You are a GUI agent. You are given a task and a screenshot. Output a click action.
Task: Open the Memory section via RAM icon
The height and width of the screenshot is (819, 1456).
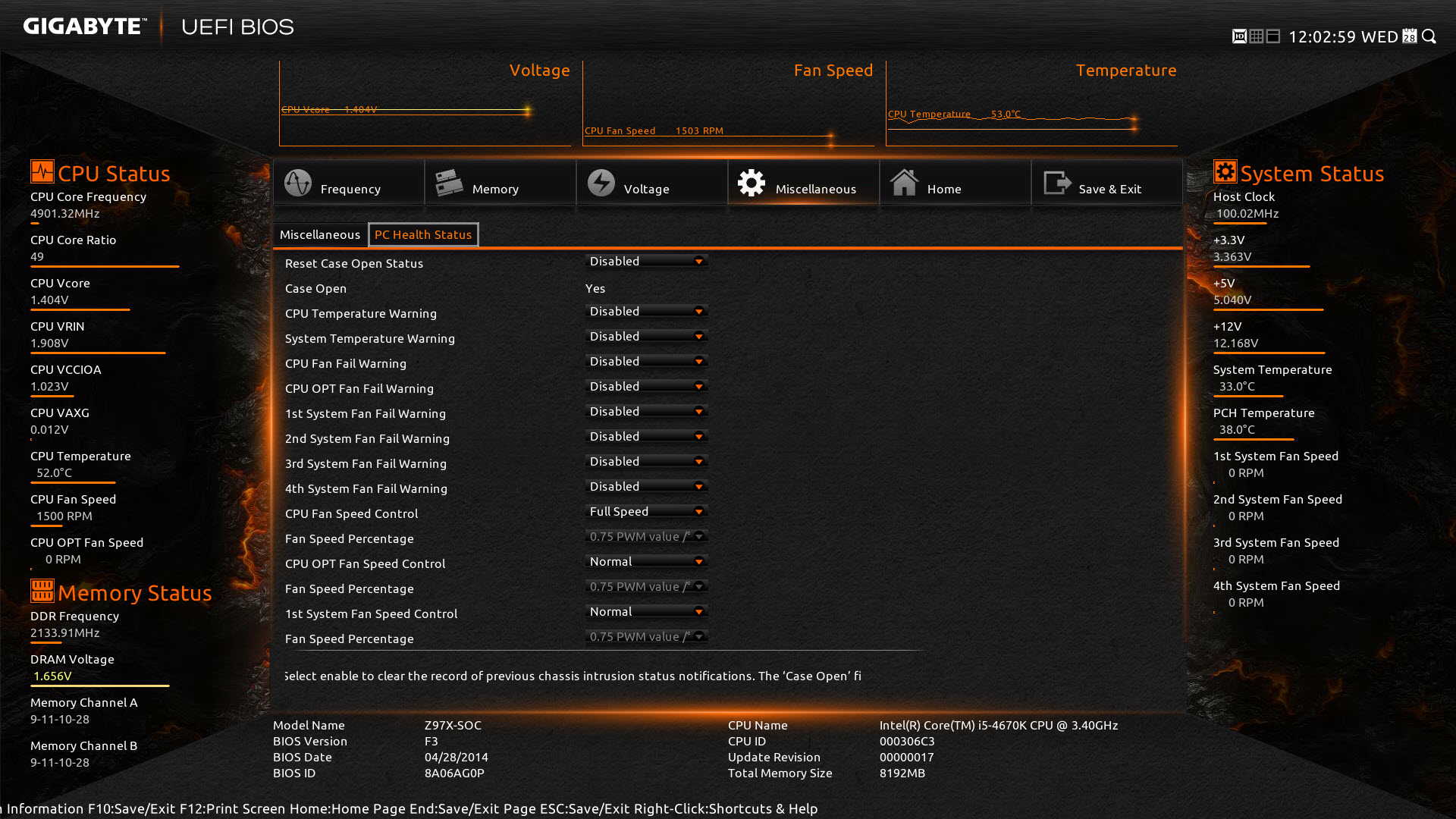[449, 183]
